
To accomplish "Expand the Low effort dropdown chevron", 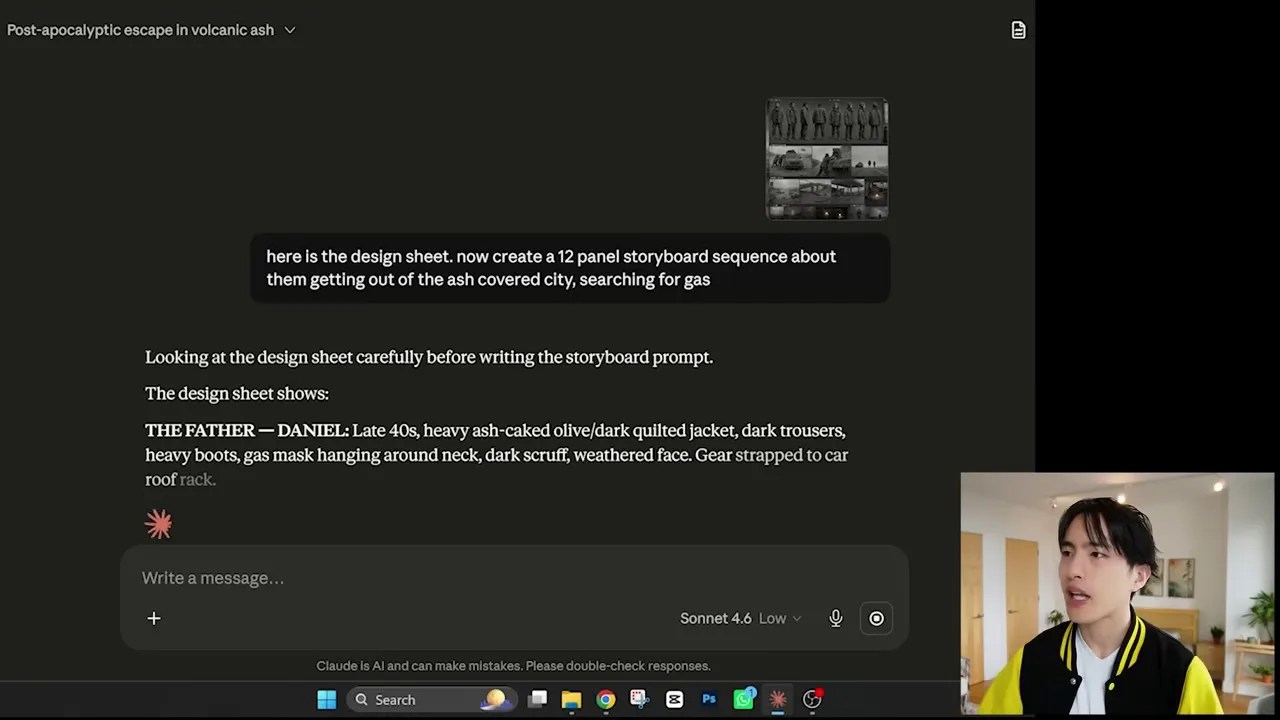I will [x=797, y=618].
